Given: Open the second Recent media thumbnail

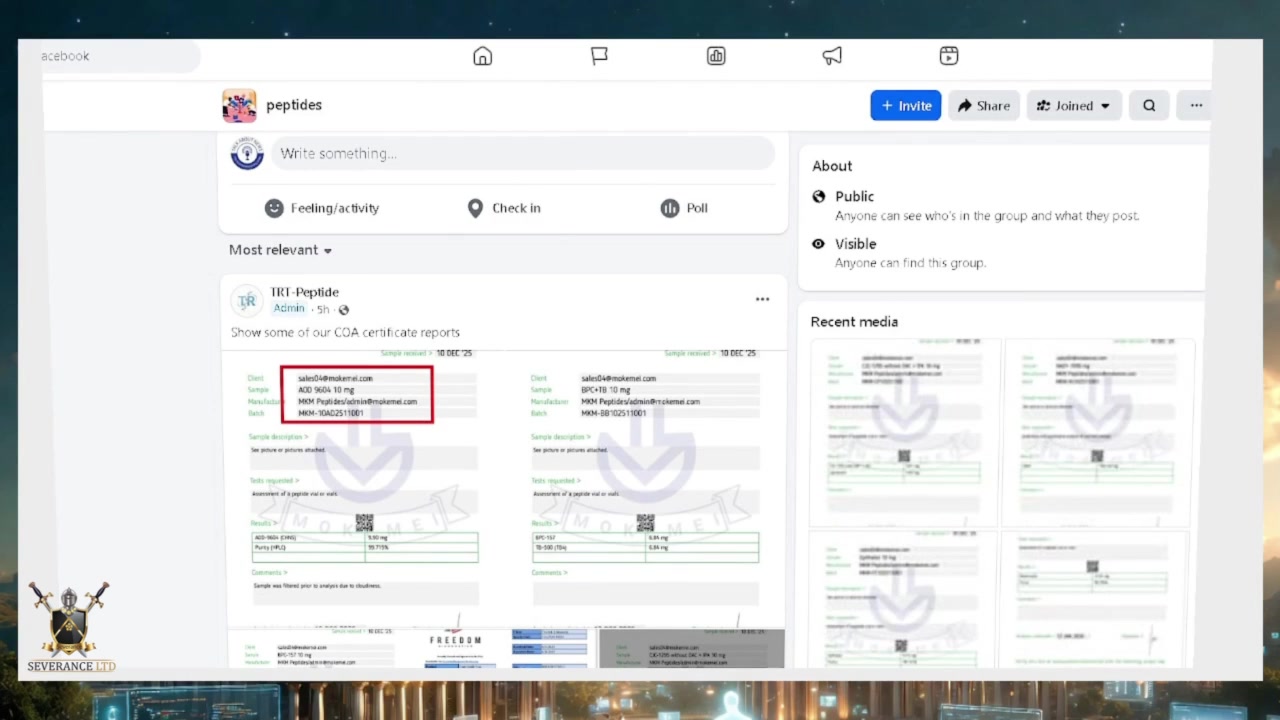Looking at the screenshot, I should pyautogui.click(x=1097, y=432).
